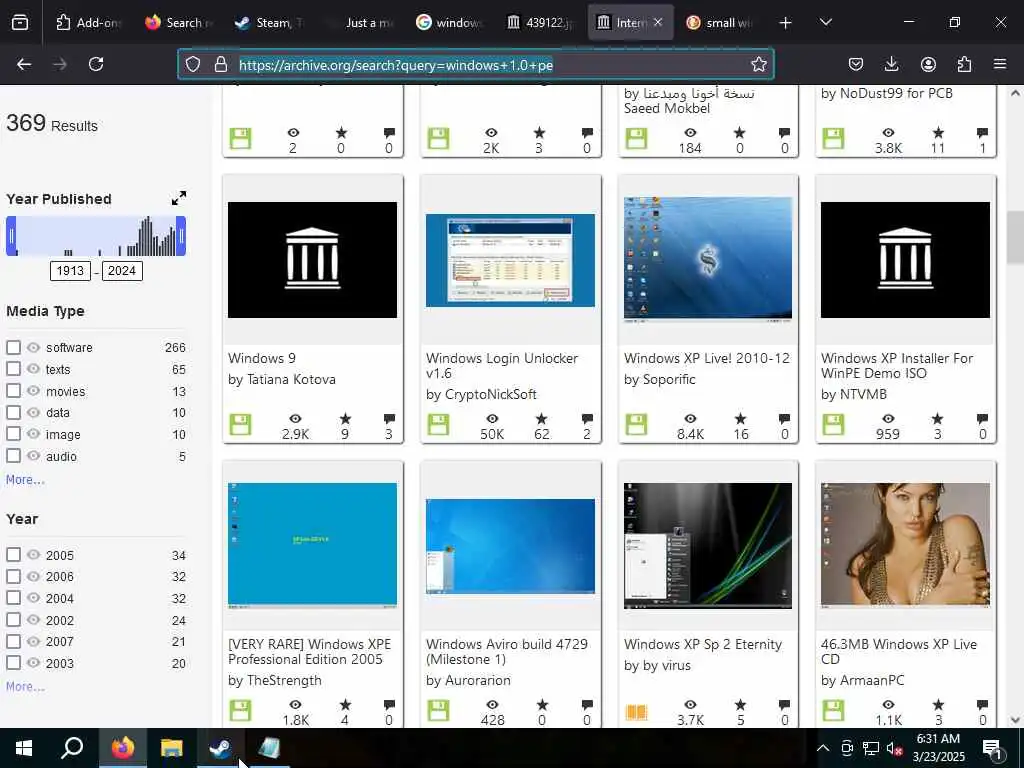Close the active Internet Archive tab
This screenshot has width=1024, height=768.
tap(658, 22)
